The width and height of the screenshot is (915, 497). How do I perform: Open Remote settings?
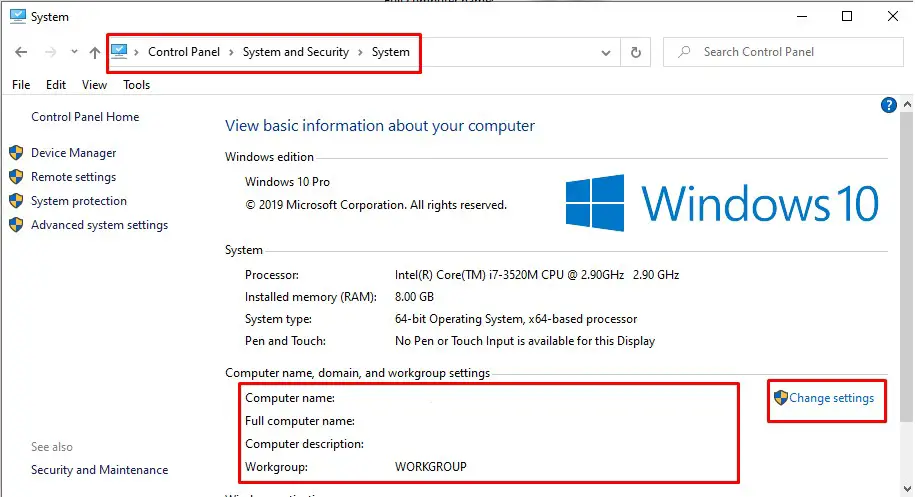click(74, 177)
